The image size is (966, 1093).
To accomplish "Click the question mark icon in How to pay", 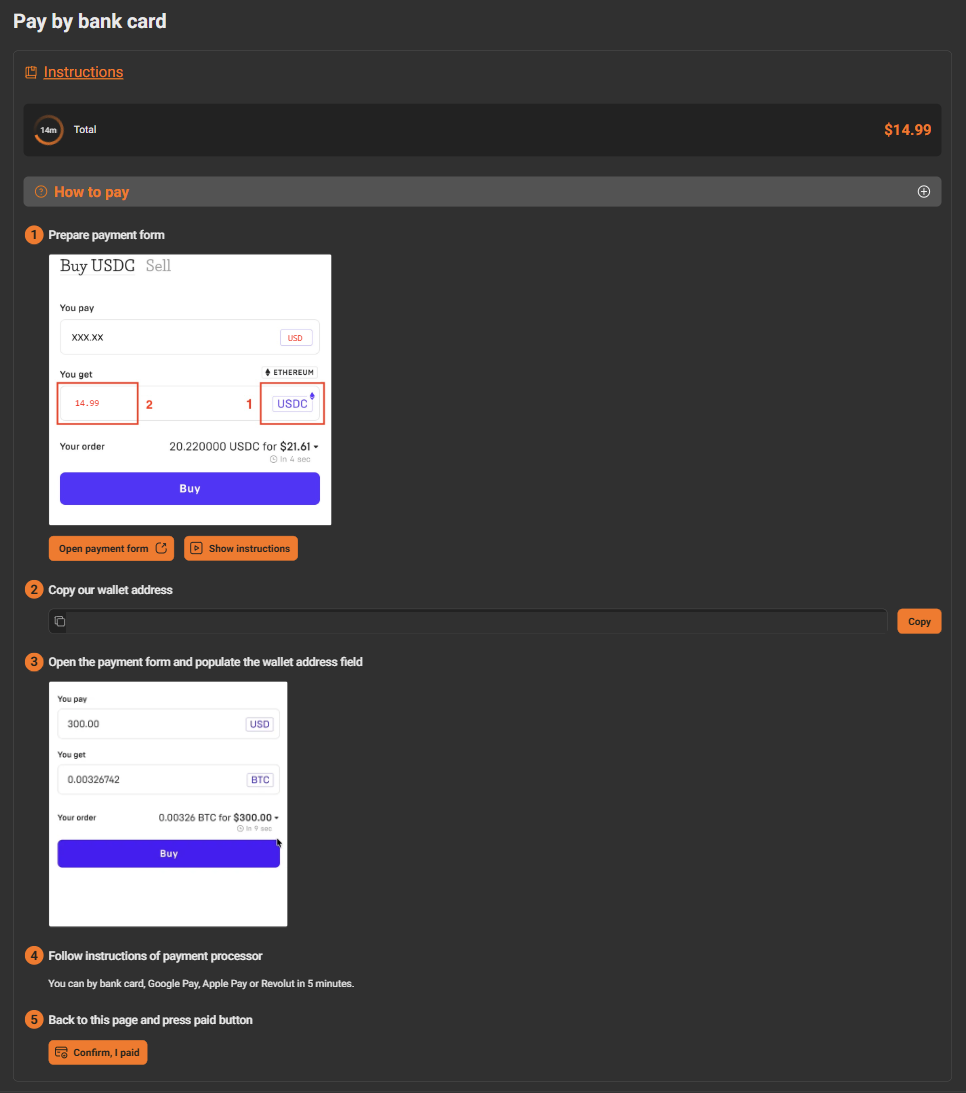I will 41,192.
